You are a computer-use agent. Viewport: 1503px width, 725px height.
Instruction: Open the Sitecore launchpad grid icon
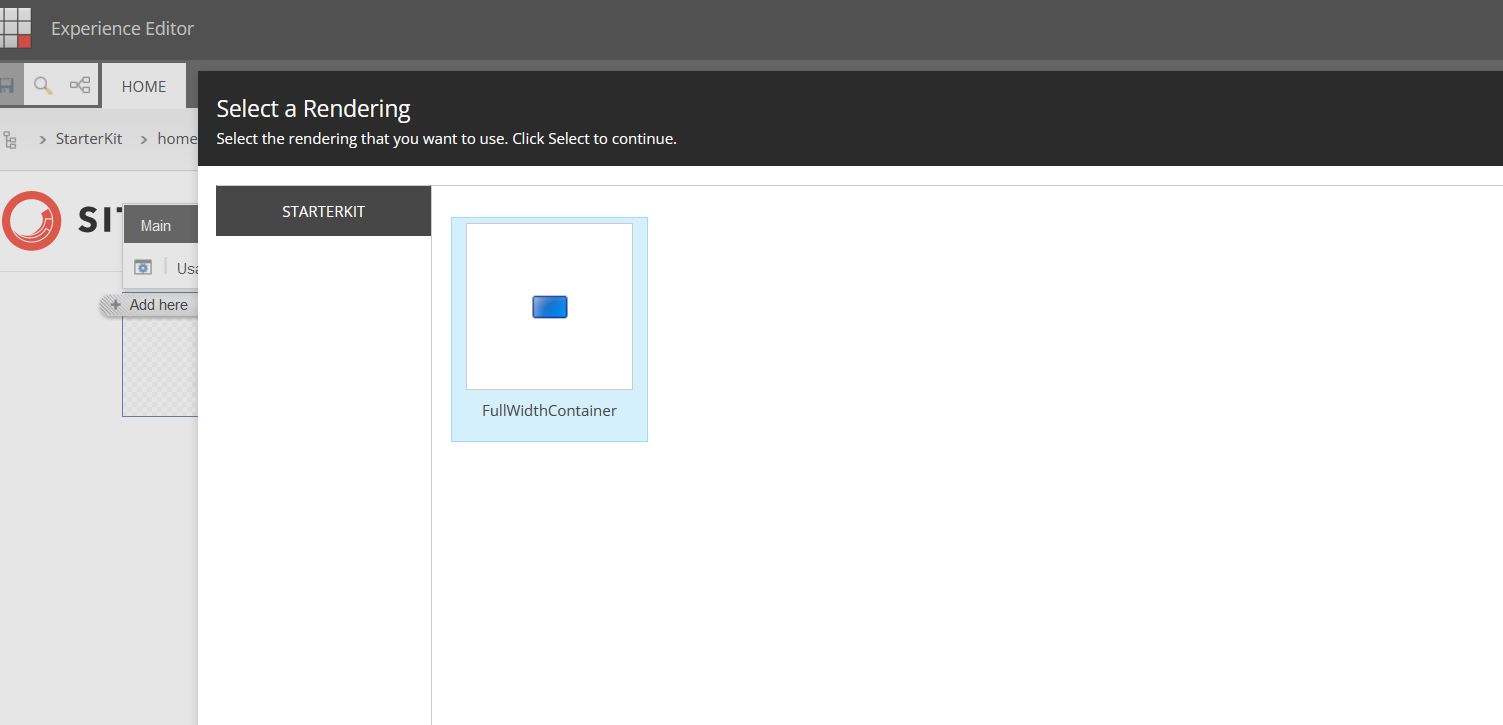pos(15,28)
